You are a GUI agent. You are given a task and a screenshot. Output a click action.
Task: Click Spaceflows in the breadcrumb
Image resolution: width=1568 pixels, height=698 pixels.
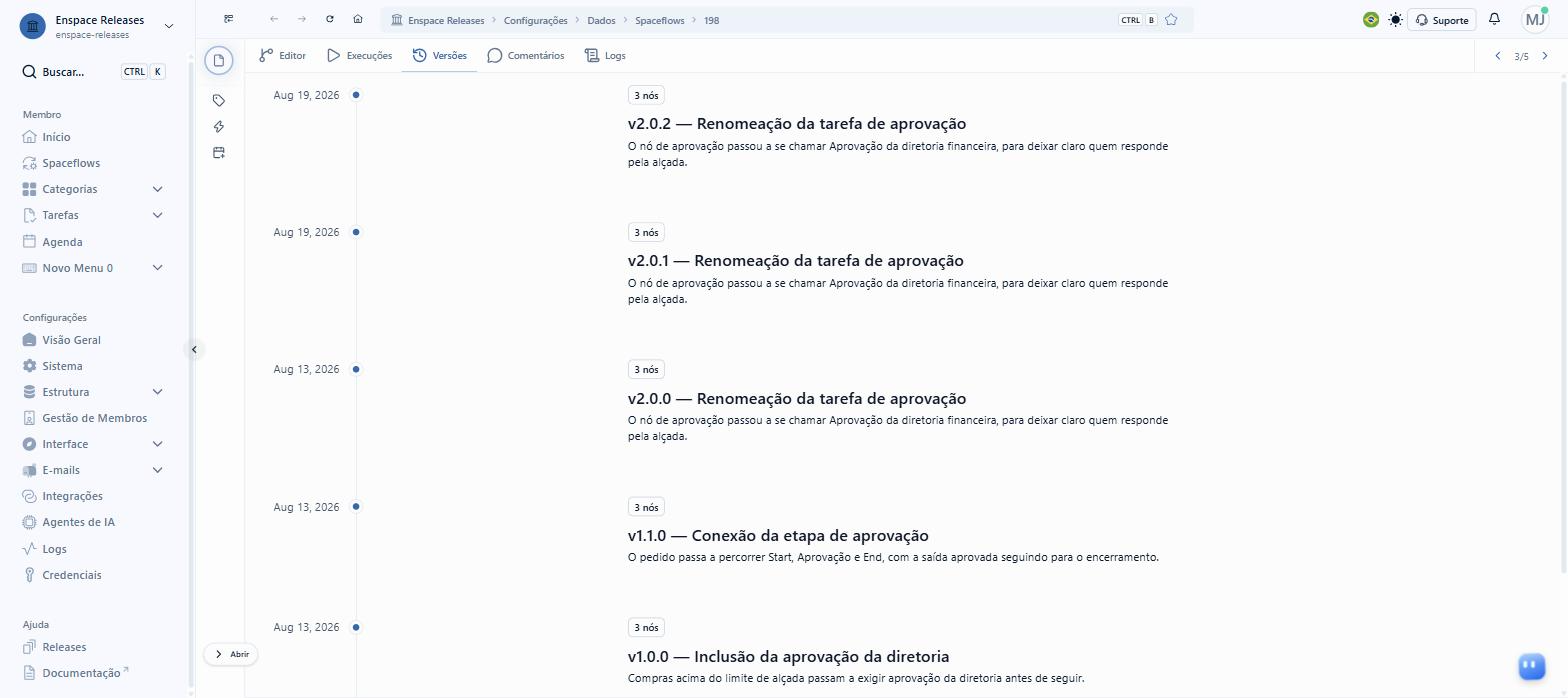pos(660,20)
